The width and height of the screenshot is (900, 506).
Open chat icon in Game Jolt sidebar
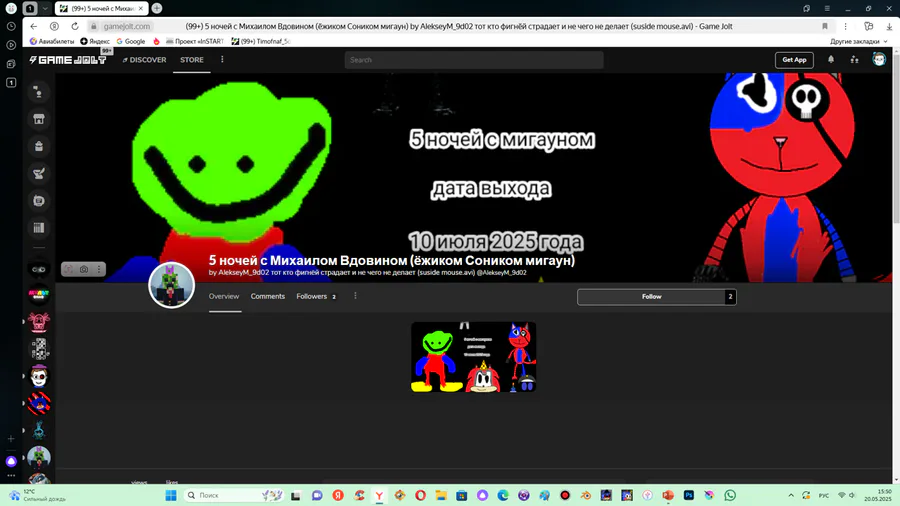coord(39,92)
